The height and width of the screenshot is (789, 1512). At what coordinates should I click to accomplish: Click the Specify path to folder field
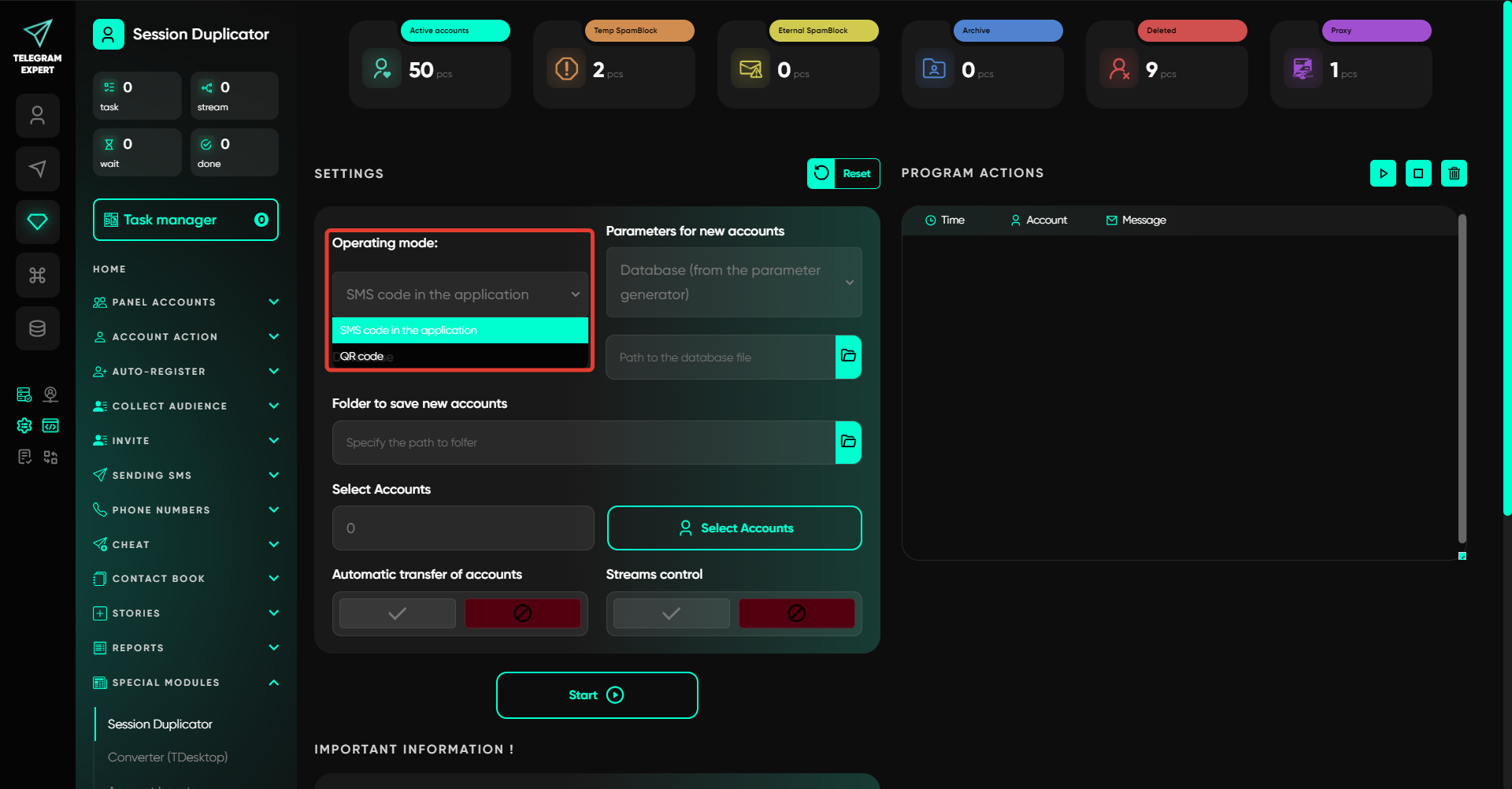point(583,443)
